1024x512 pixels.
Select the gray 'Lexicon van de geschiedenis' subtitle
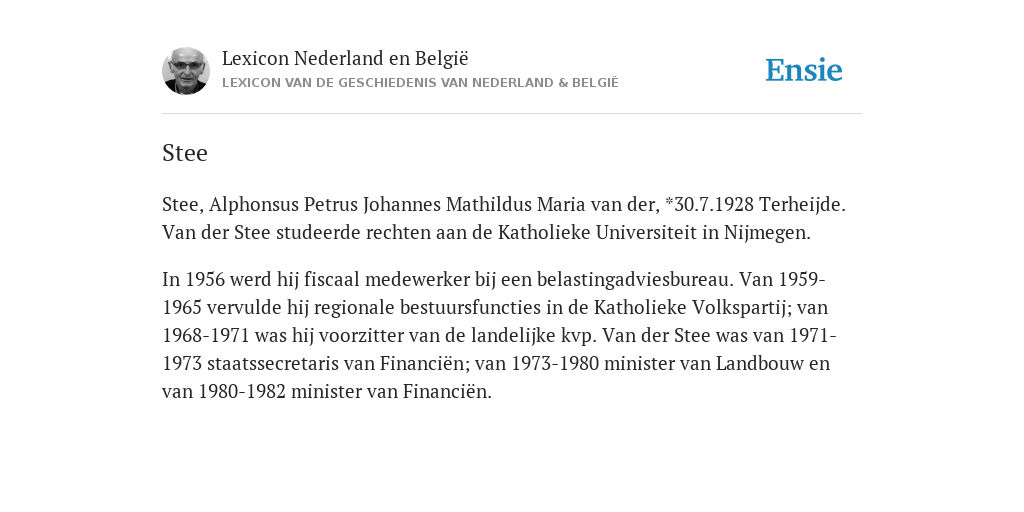click(420, 83)
